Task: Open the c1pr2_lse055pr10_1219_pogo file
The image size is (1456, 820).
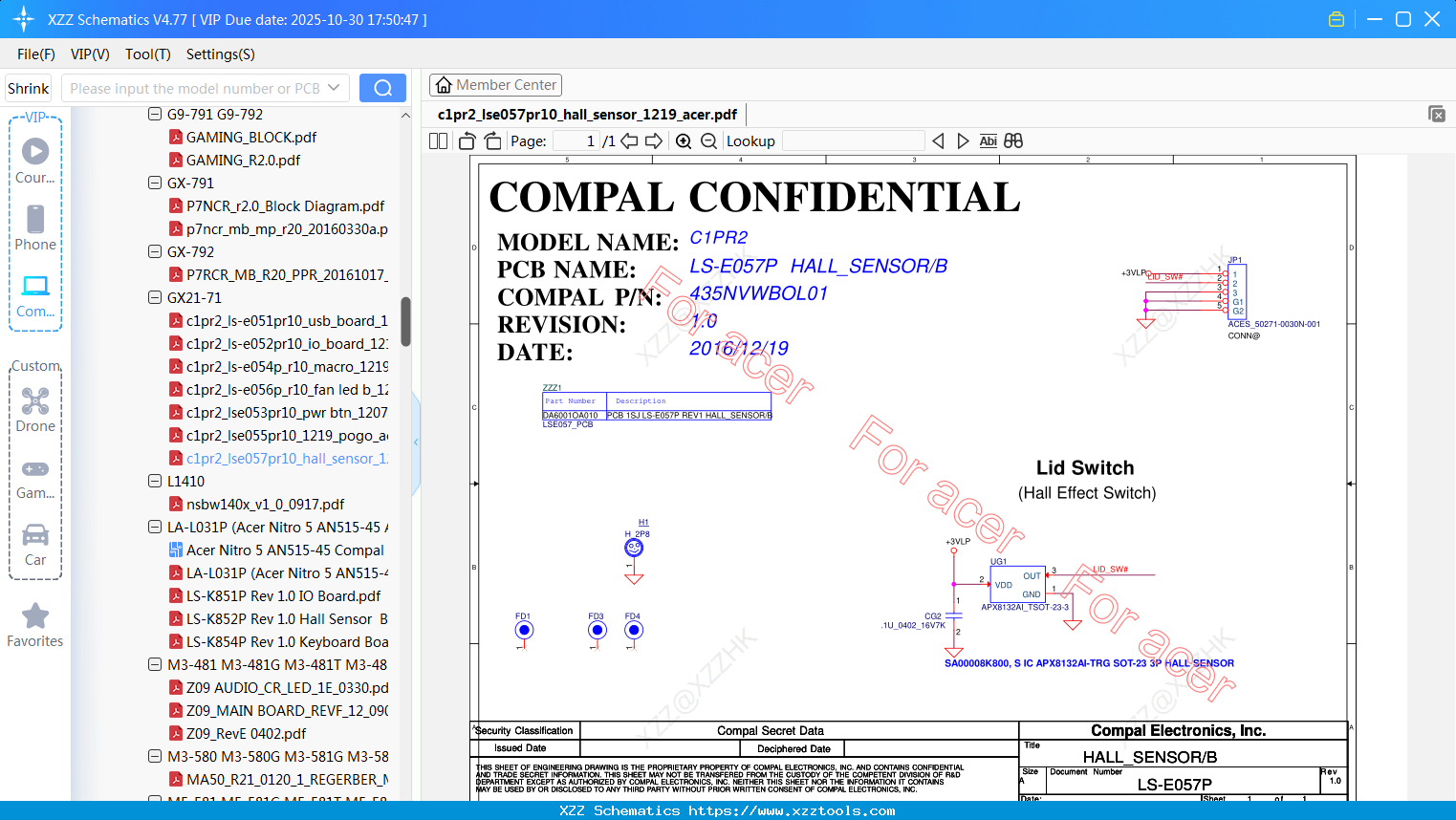Action: pos(287,435)
